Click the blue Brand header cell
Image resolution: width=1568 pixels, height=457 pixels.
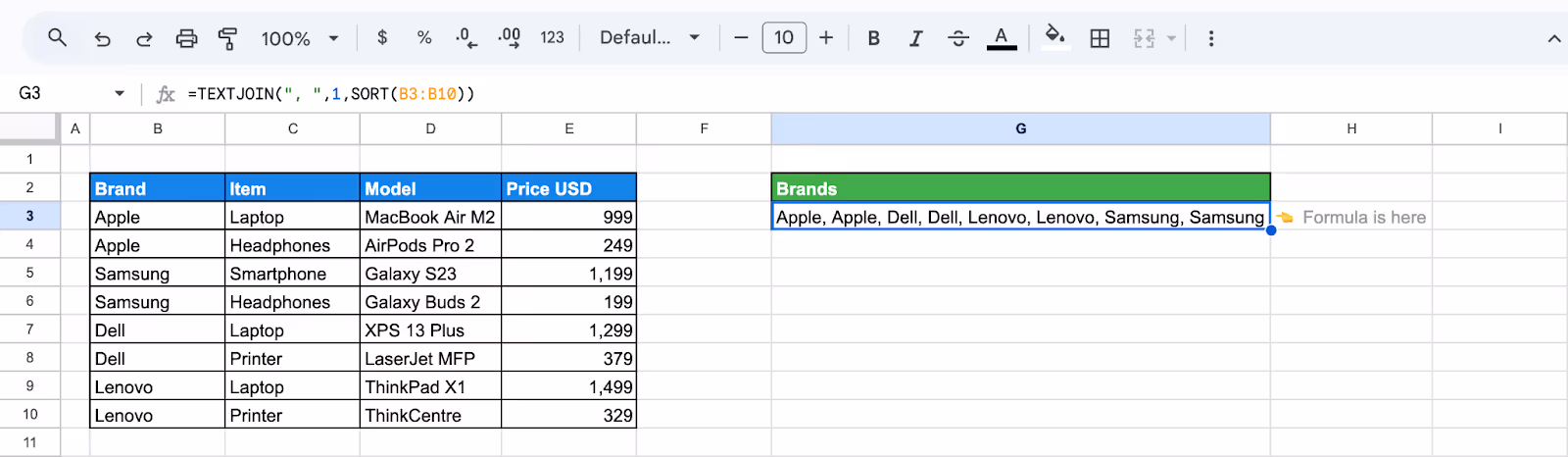click(158, 188)
